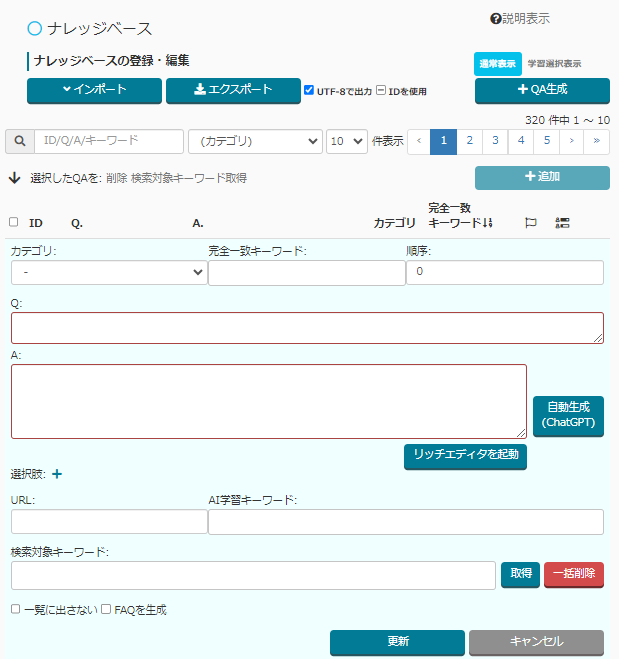Click the flag icon column header
This screenshot has height=659, width=619.
[x=531, y=223]
